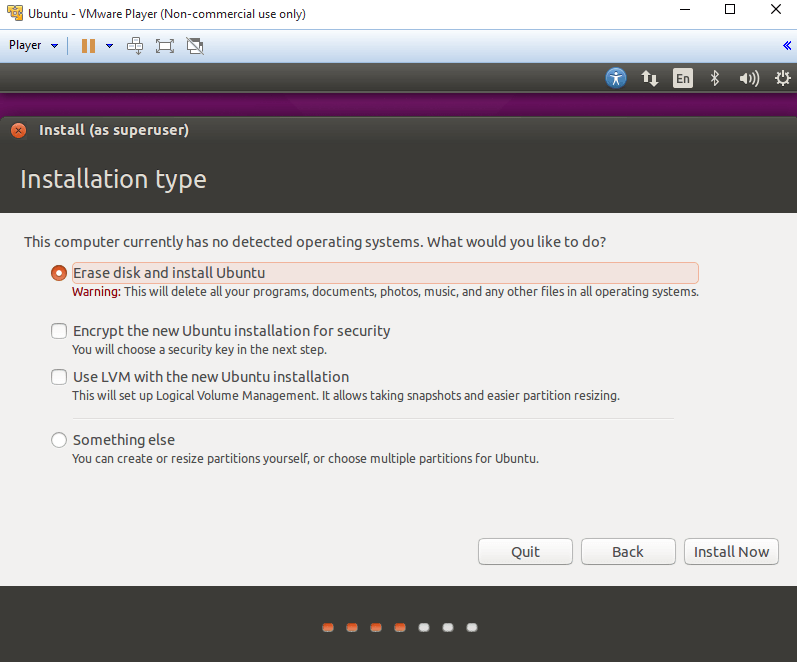Image resolution: width=797 pixels, height=662 pixels.
Task: Open the sound volume indicator
Action: click(x=748, y=78)
